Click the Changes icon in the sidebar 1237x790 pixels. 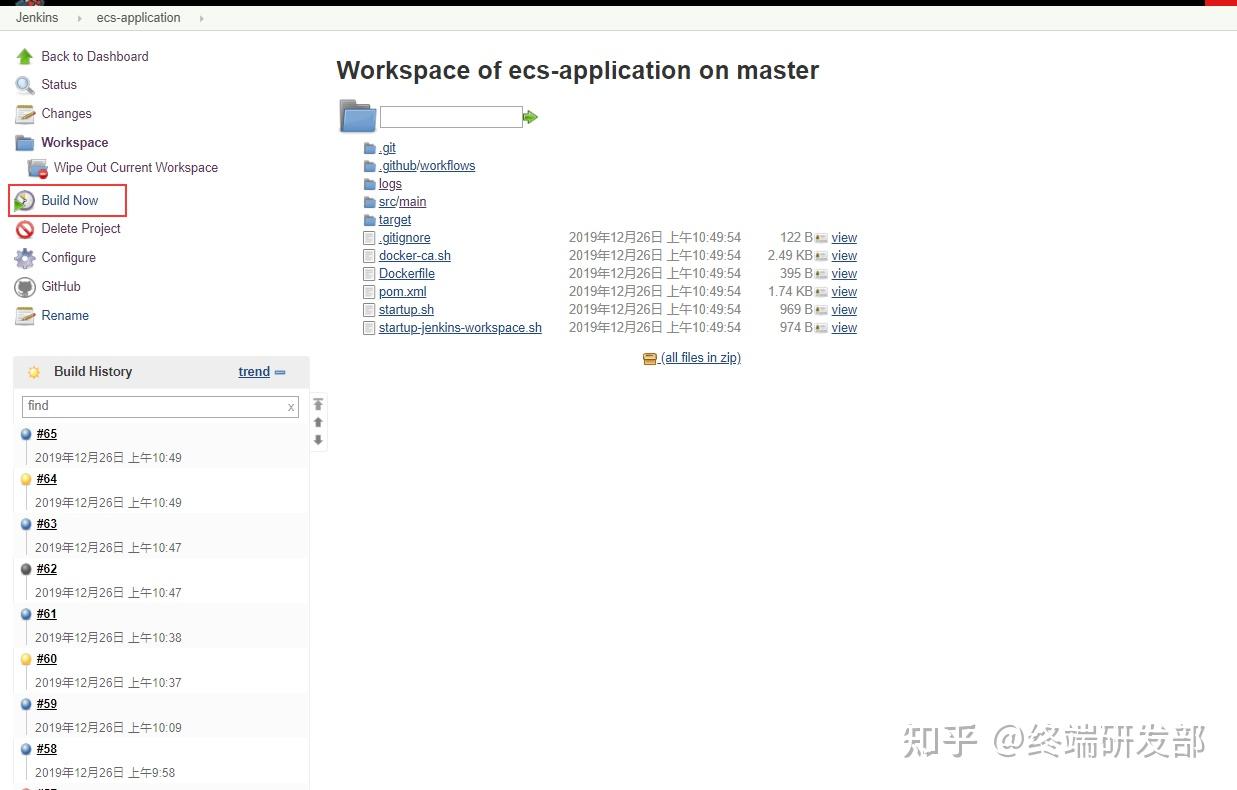[25, 113]
